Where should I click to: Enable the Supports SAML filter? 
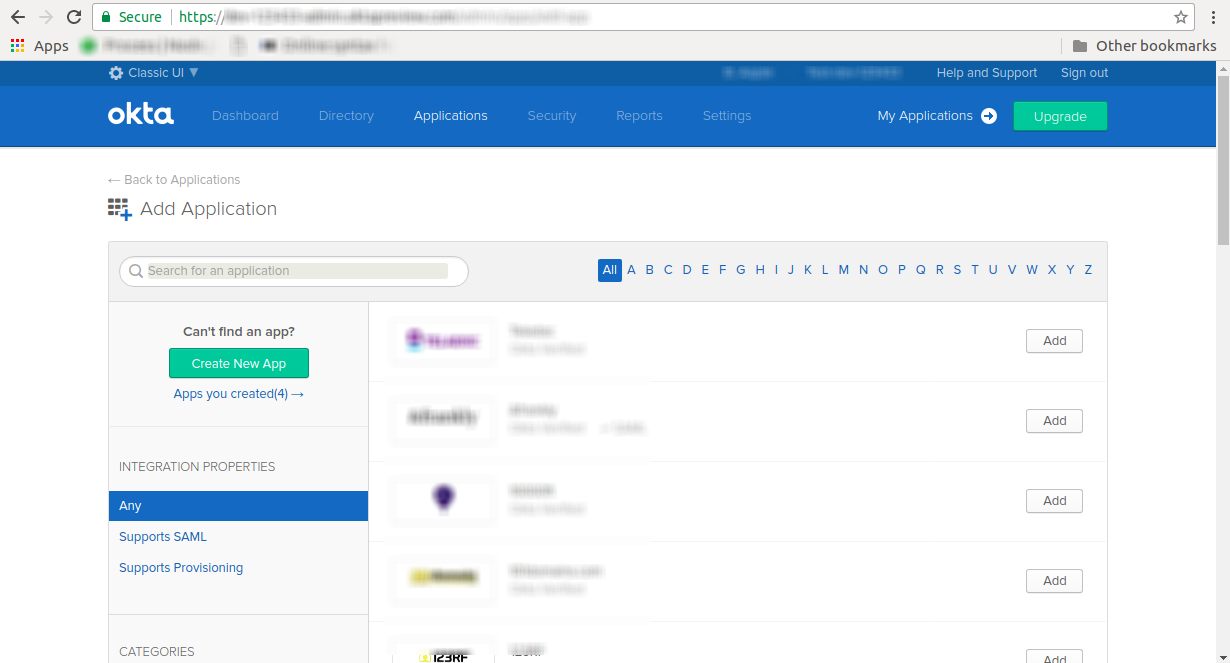(163, 537)
